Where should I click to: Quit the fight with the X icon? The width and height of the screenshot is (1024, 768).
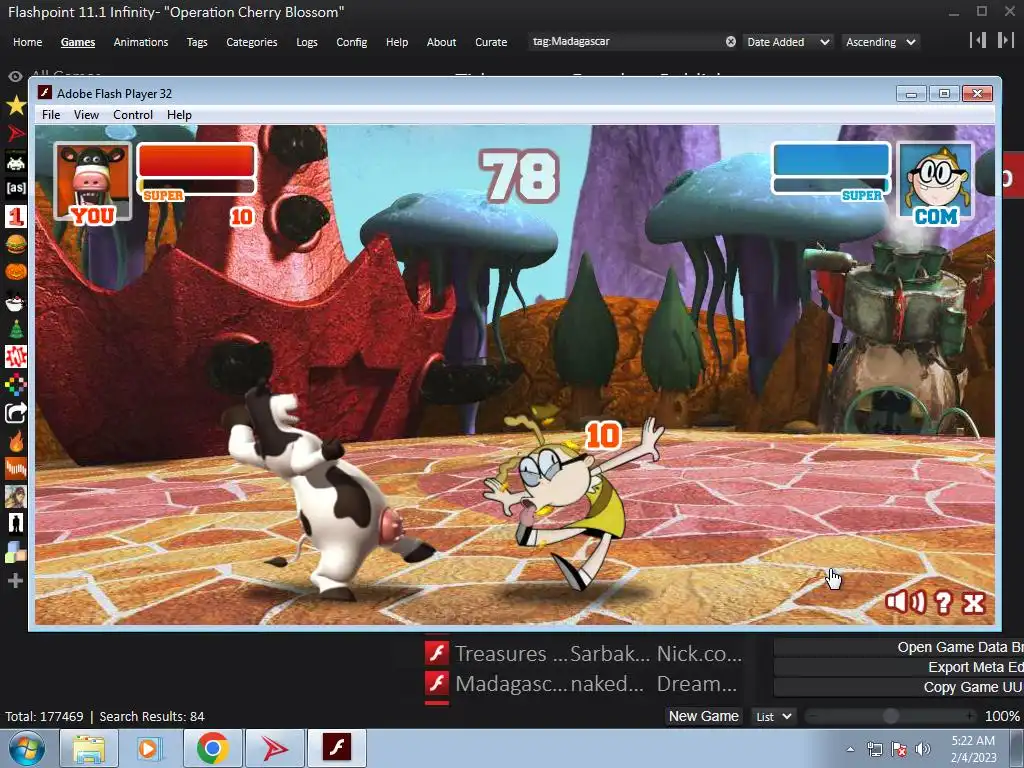tap(973, 603)
